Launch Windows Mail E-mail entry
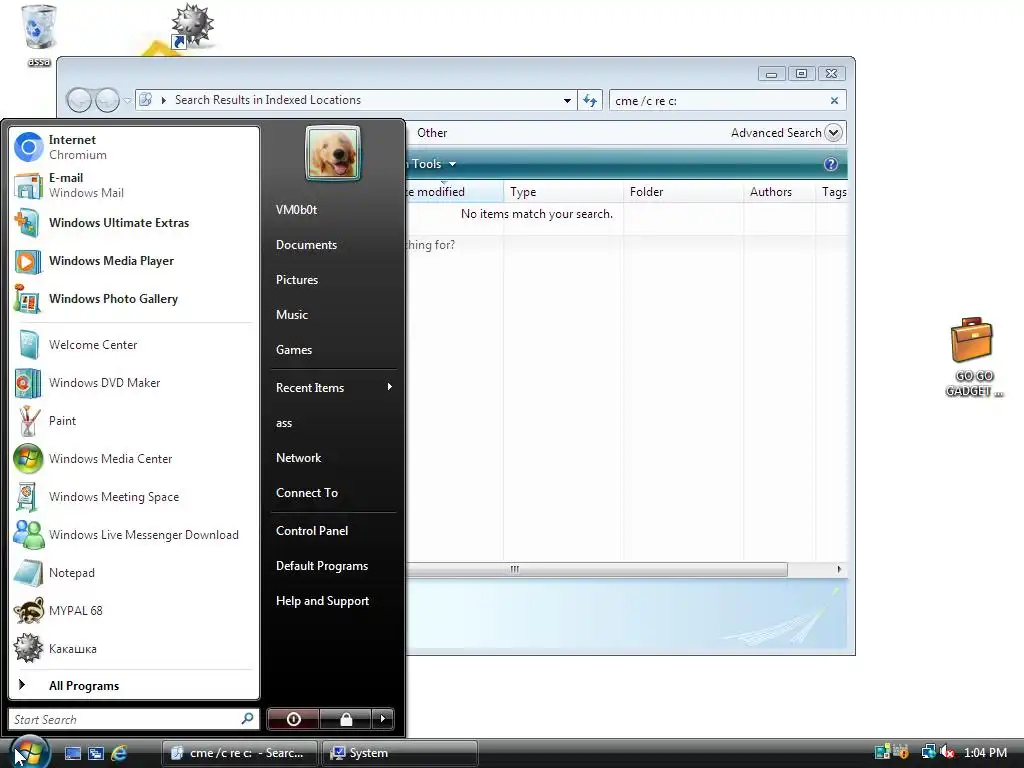 pos(134,185)
